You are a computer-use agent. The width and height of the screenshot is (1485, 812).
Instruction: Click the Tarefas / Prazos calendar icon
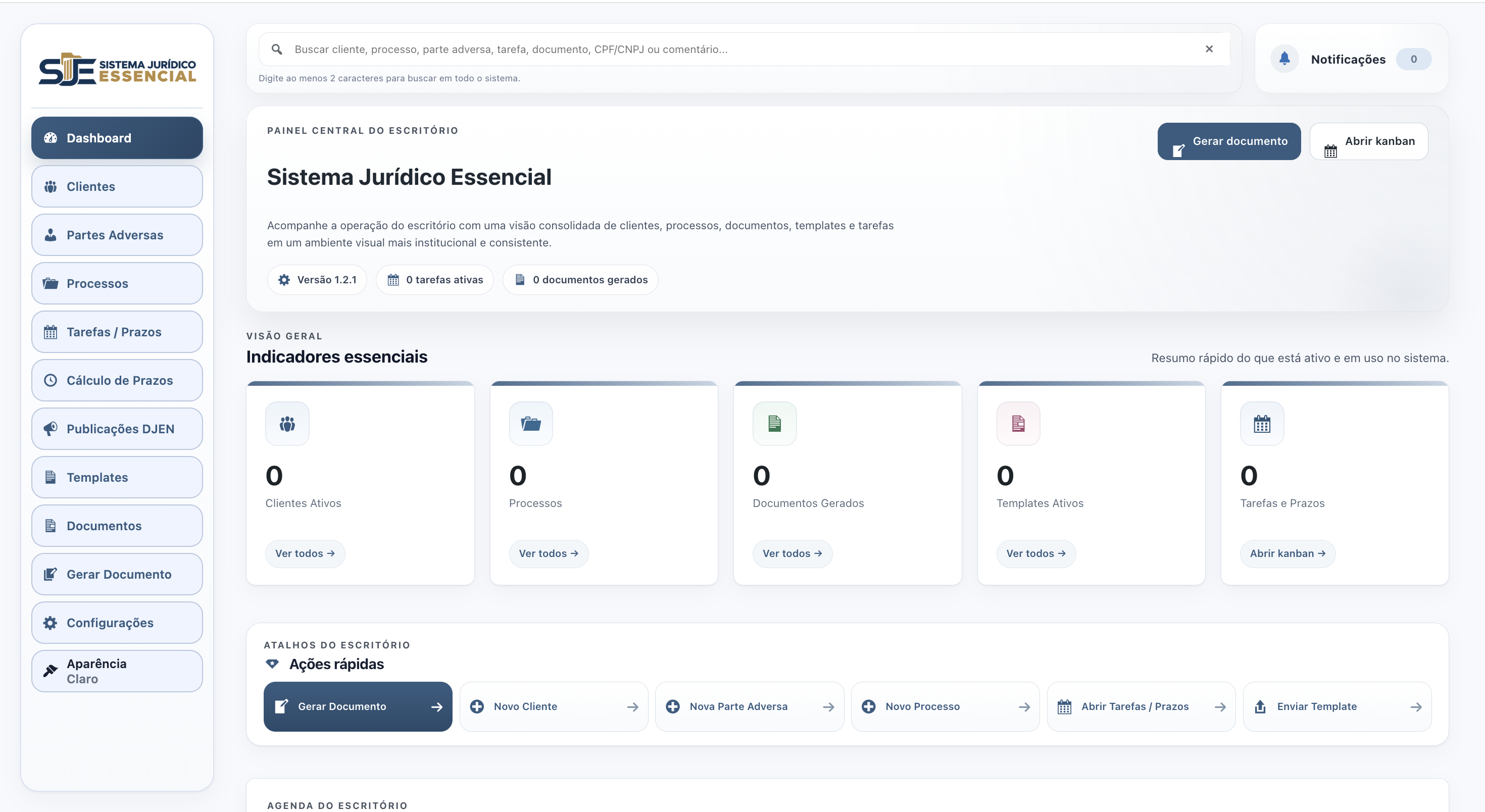[51, 331]
